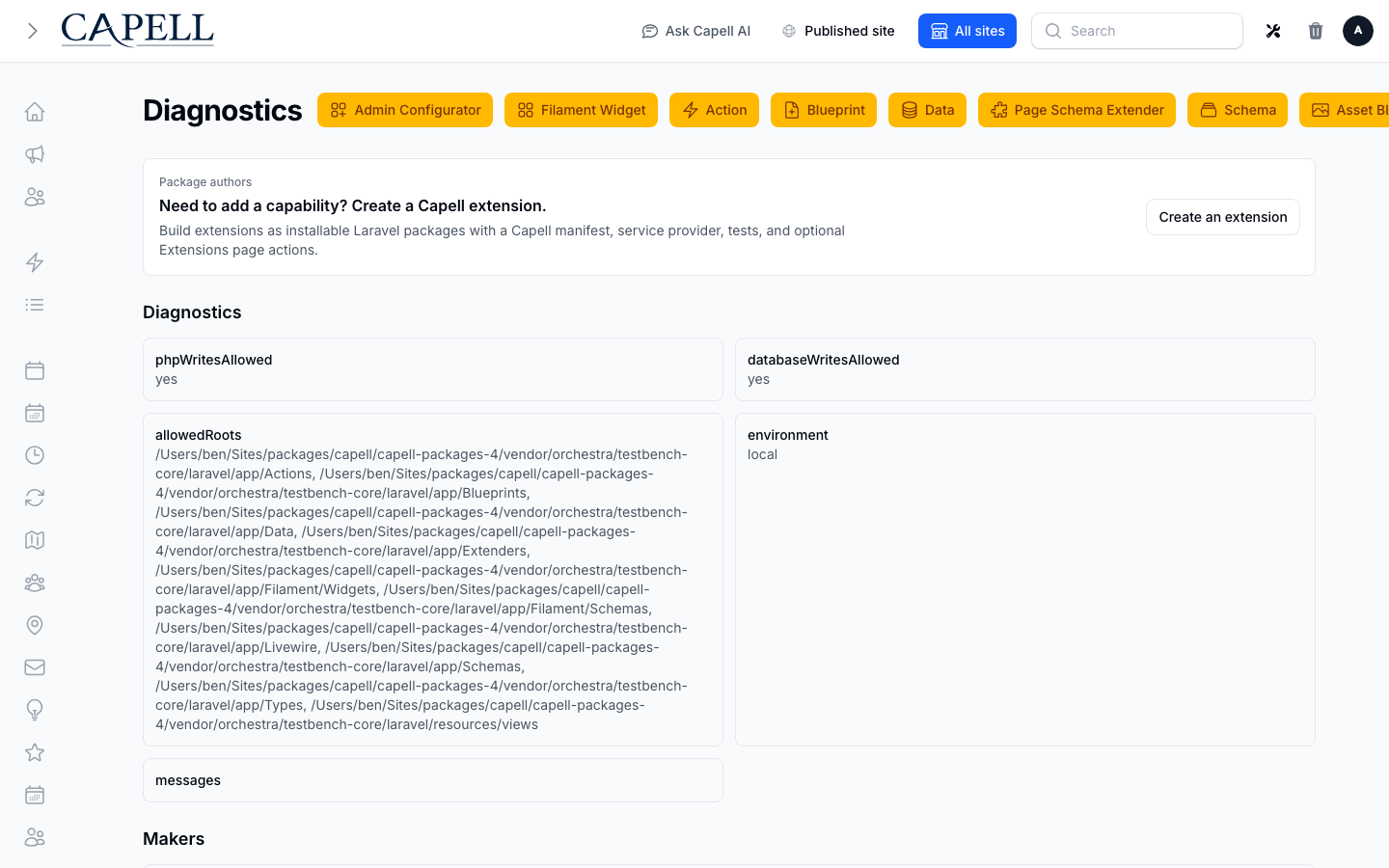Click the Data maker button
This screenshot has width=1389, height=868.
(927, 110)
